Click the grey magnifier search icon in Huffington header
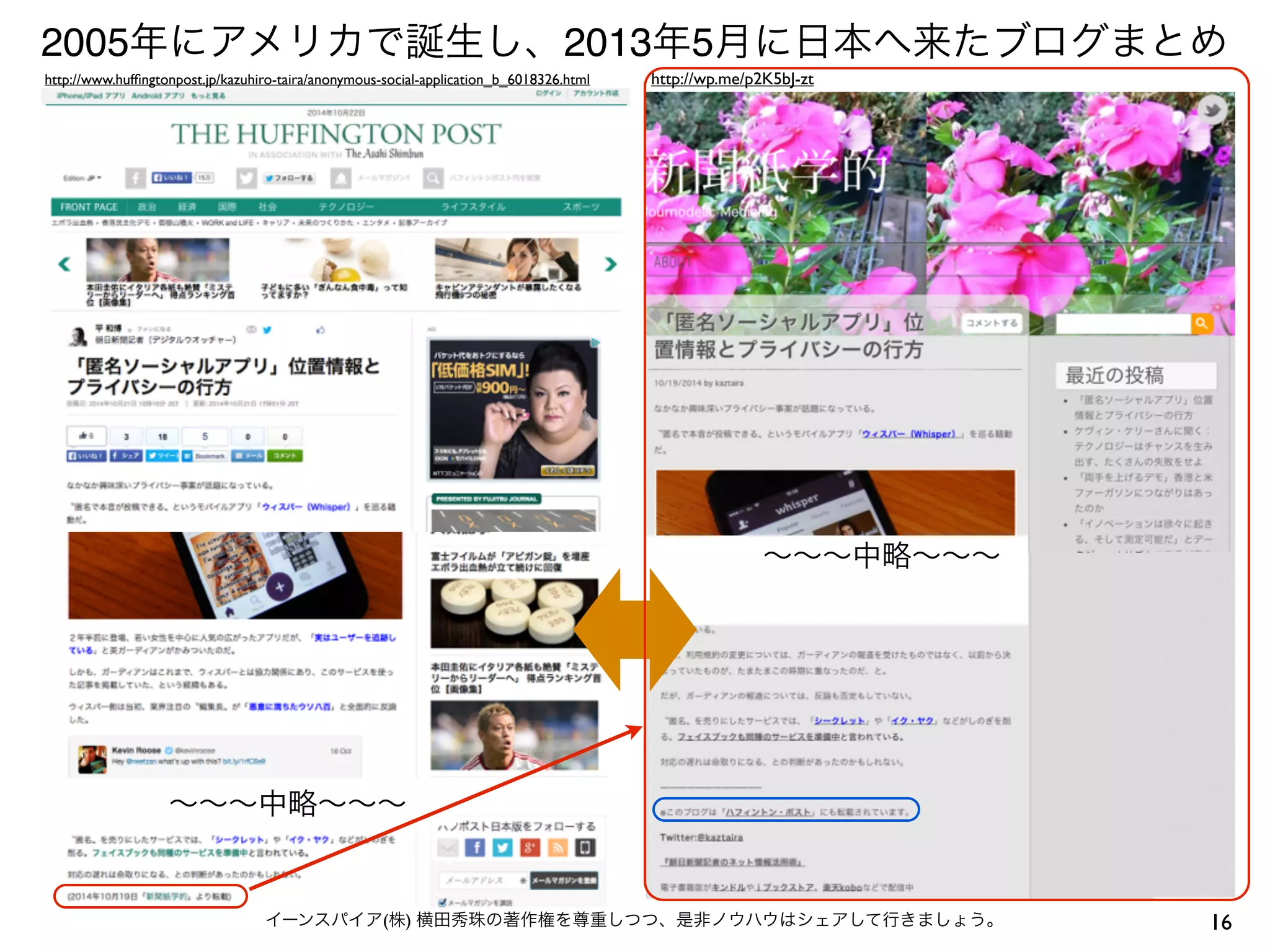The width and height of the screenshot is (1270, 952). click(x=433, y=178)
